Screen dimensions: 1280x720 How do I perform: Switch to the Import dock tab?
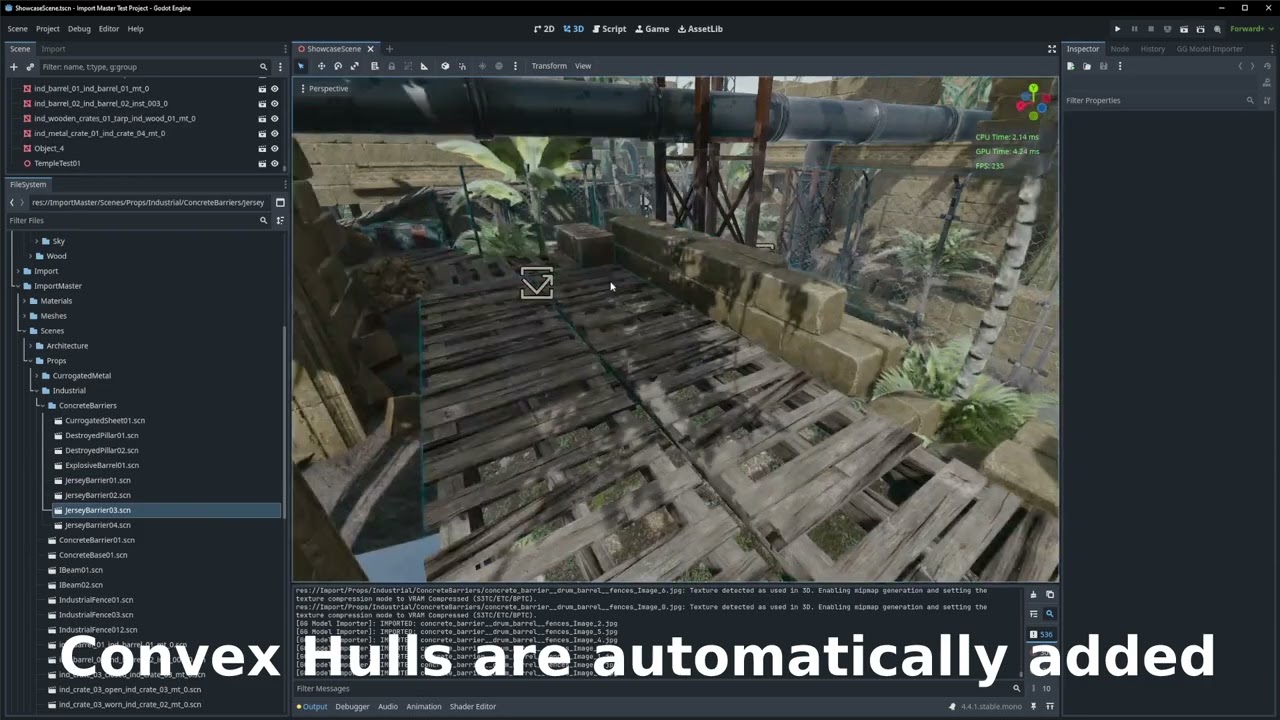coord(53,49)
